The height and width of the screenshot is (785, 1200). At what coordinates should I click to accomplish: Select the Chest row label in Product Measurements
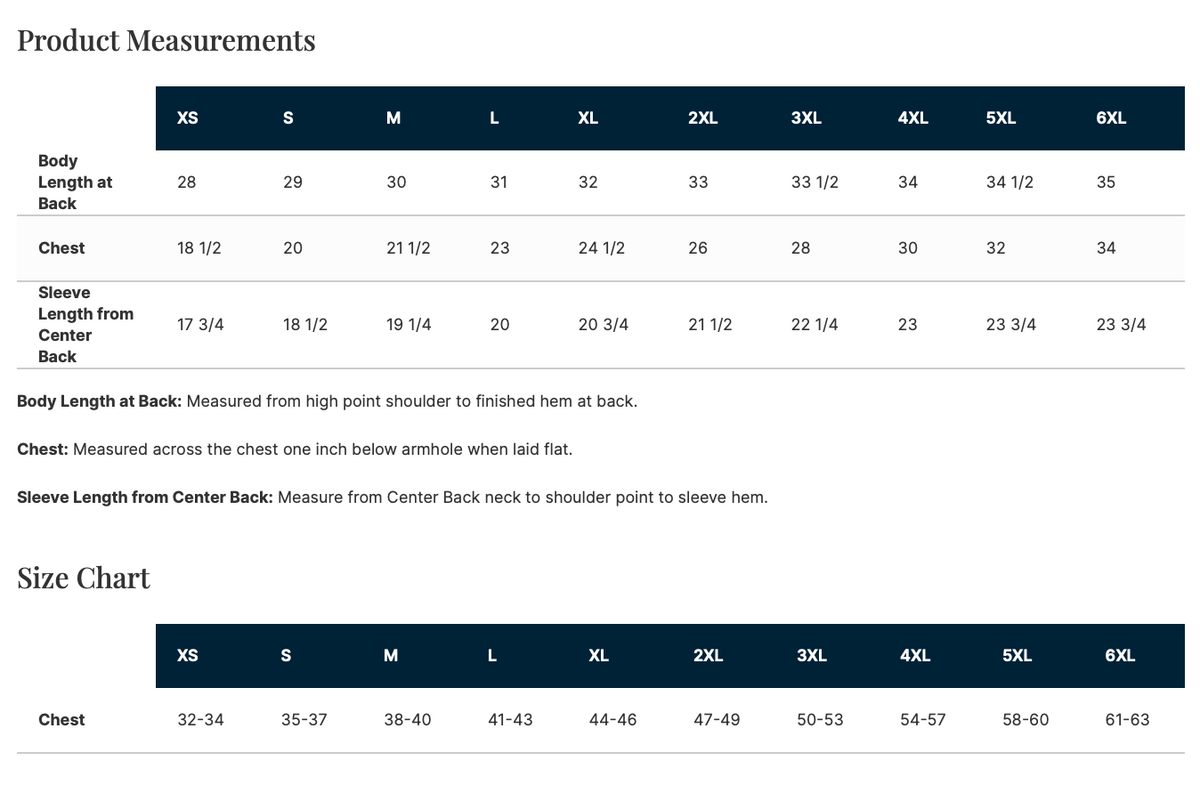click(x=61, y=248)
